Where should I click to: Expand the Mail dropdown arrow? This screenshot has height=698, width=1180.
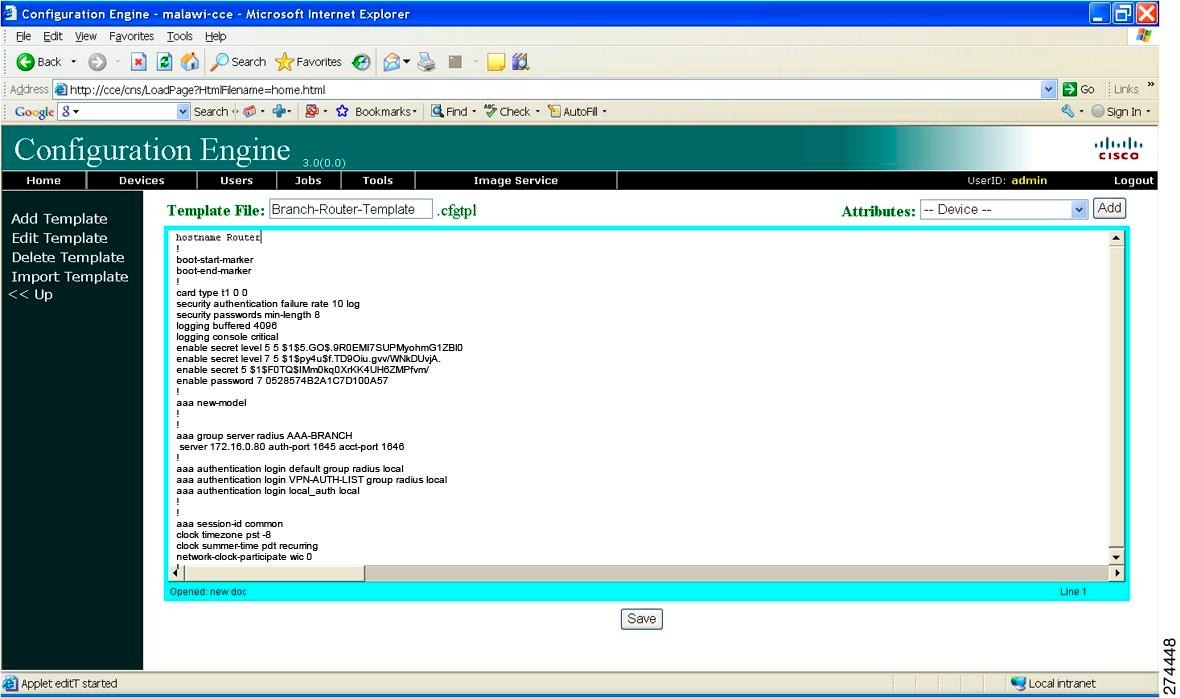[x=406, y=62]
